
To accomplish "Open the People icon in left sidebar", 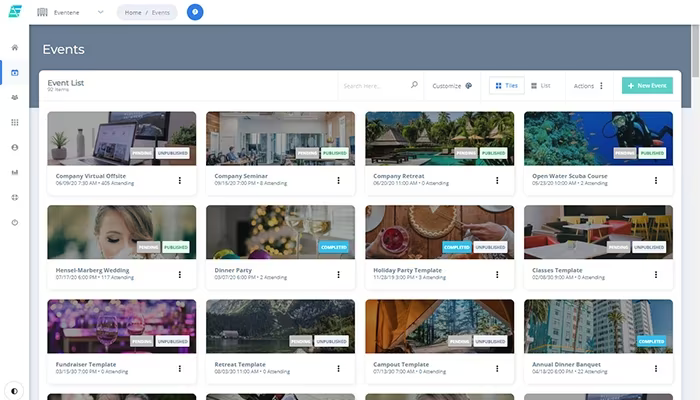I will click(x=15, y=97).
